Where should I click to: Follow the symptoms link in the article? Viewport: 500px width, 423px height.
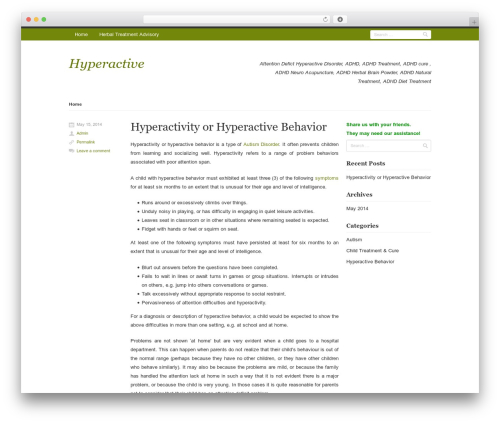click(x=326, y=178)
